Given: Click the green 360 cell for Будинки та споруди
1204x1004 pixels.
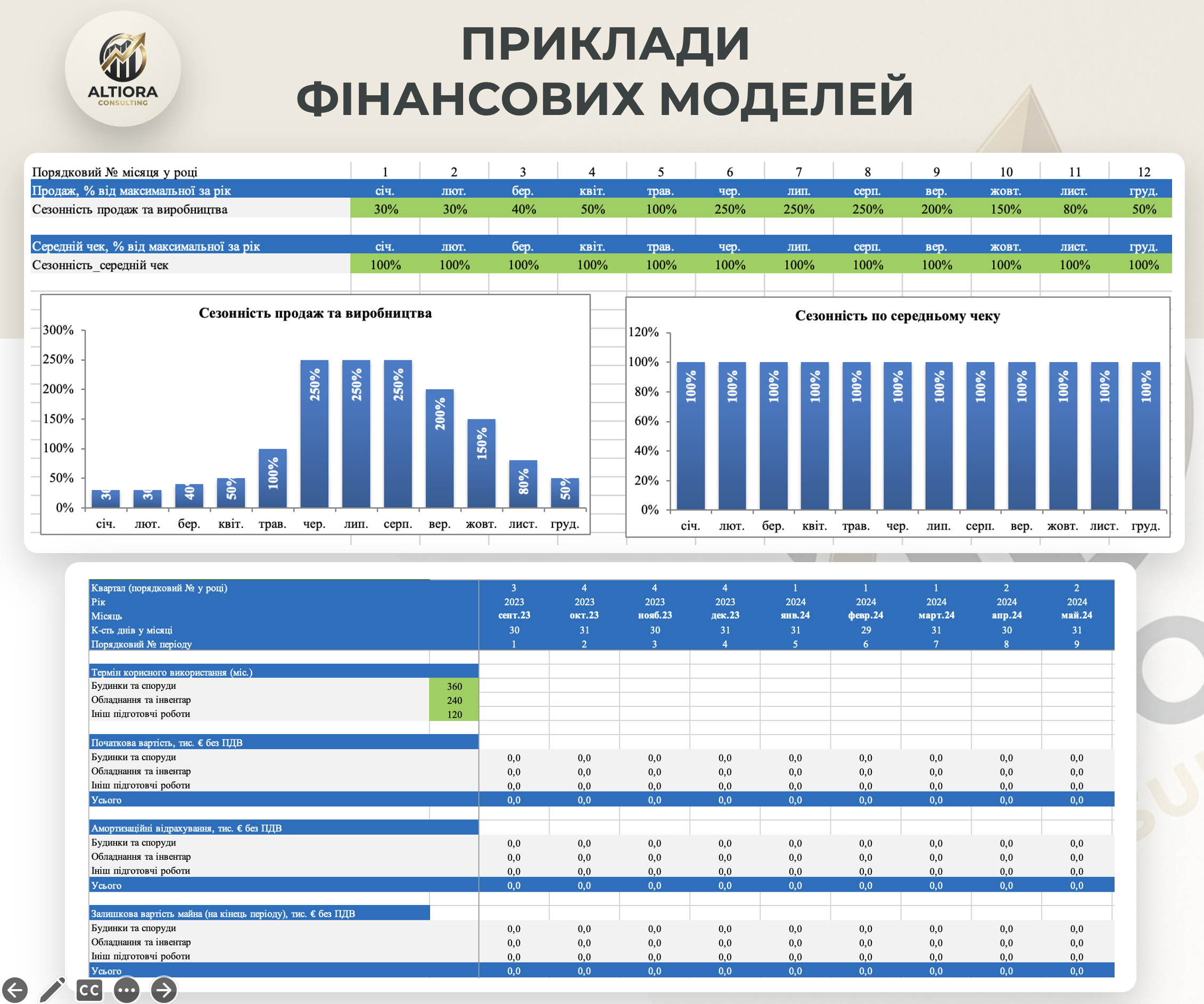Looking at the screenshot, I should (x=454, y=686).
